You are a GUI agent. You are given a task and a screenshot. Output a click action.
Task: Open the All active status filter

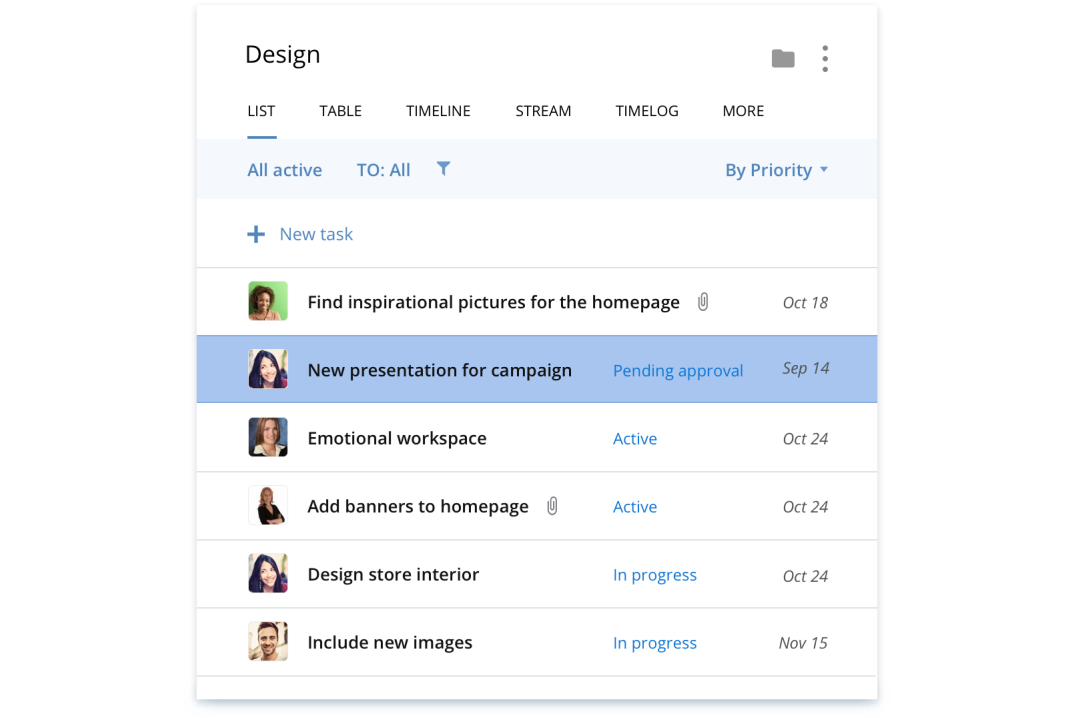coord(284,170)
